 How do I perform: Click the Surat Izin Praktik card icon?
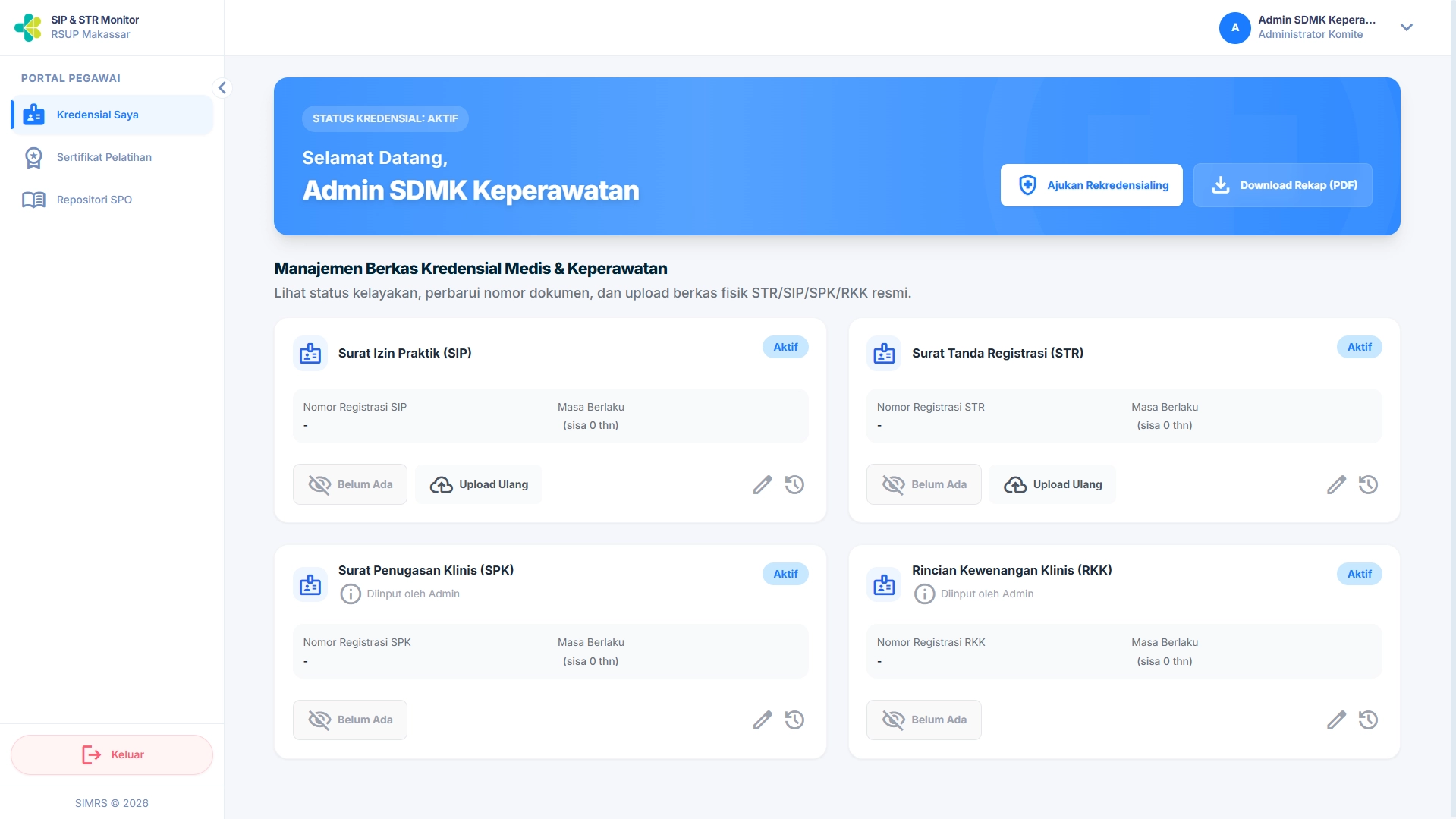(310, 353)
